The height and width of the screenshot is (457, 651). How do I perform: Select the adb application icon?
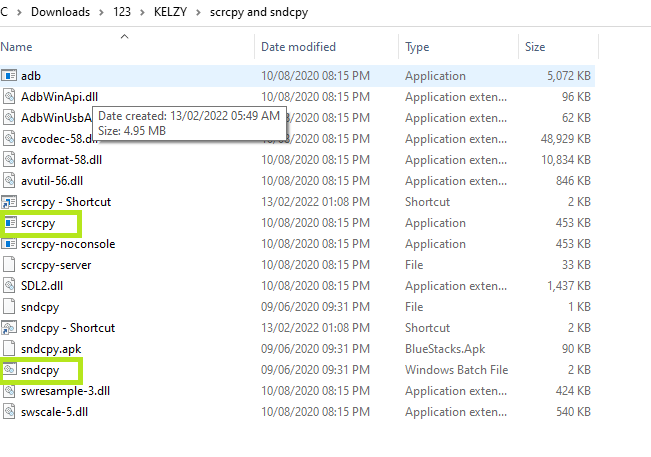point(9,76)
